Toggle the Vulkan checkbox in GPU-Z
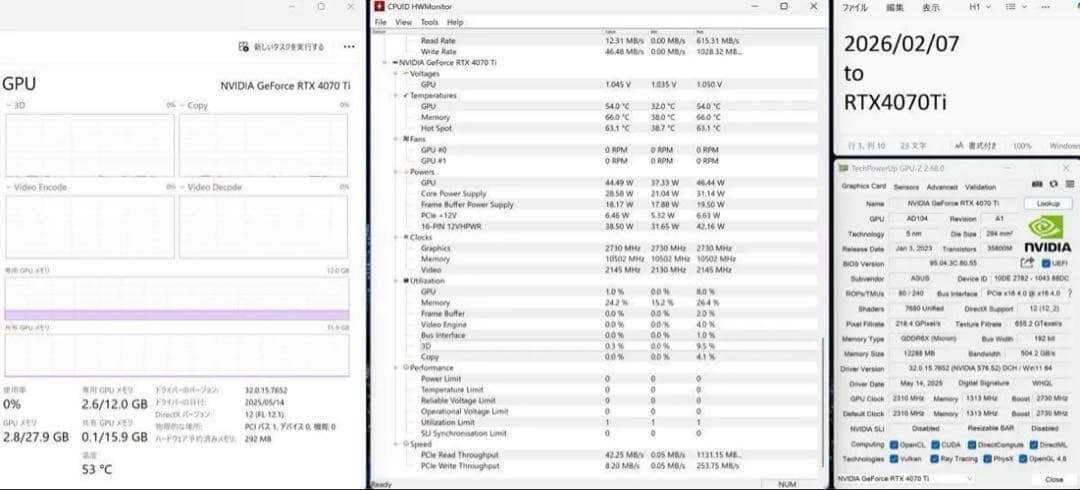Screen dimensions: 1080x490 [x=894, y=459]
